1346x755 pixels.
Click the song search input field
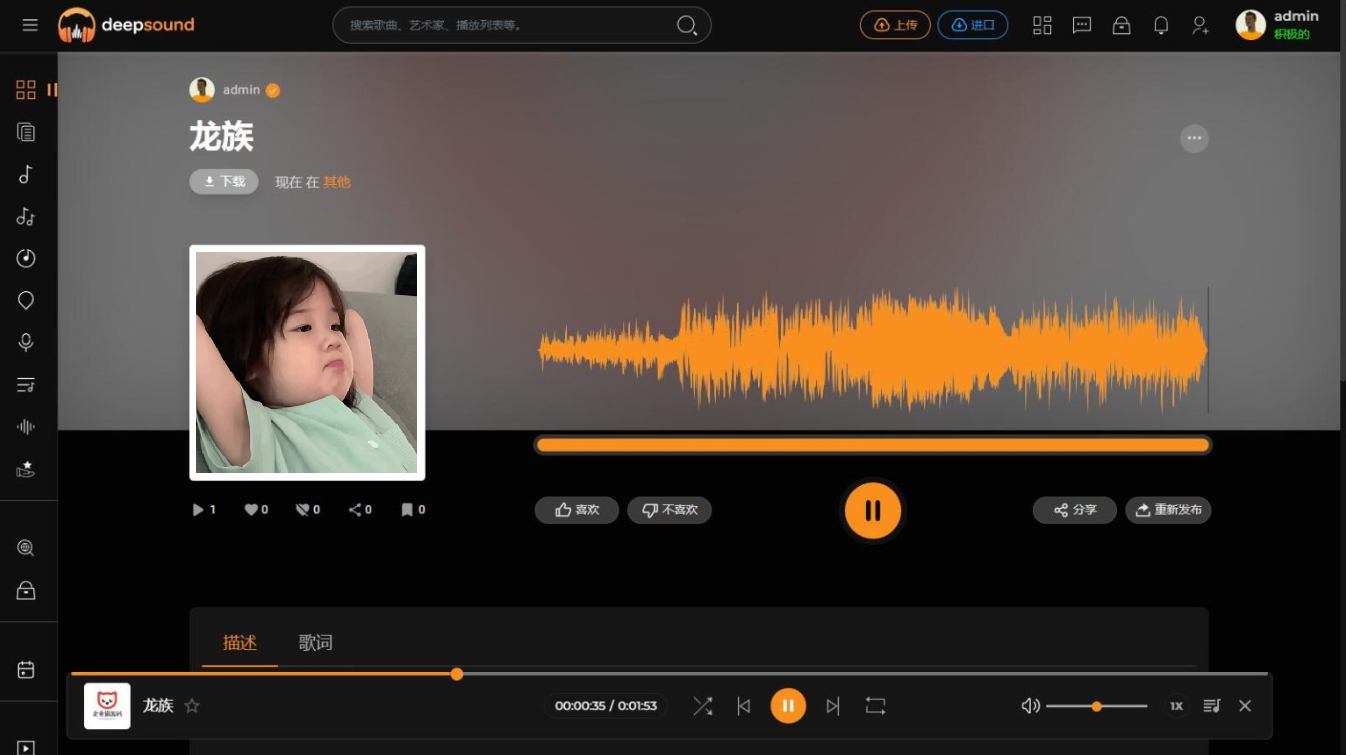tap(505, 25)
